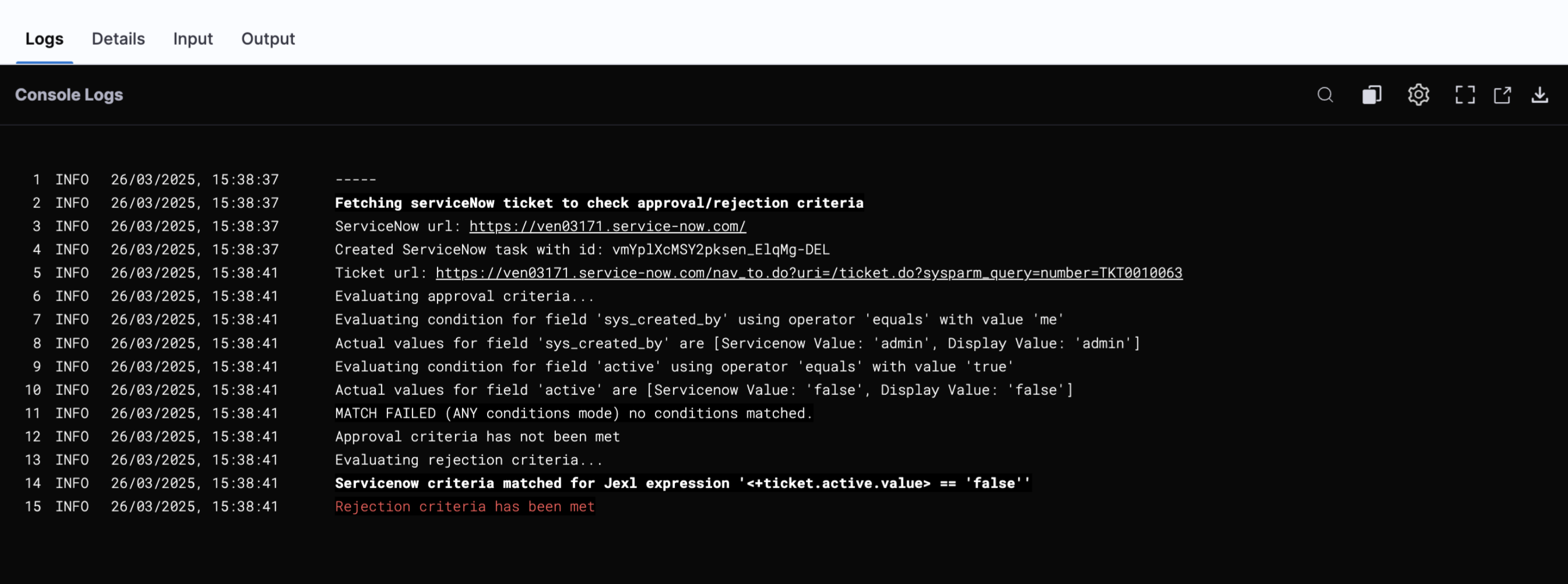Select the Logs tab

click(44, 39)
